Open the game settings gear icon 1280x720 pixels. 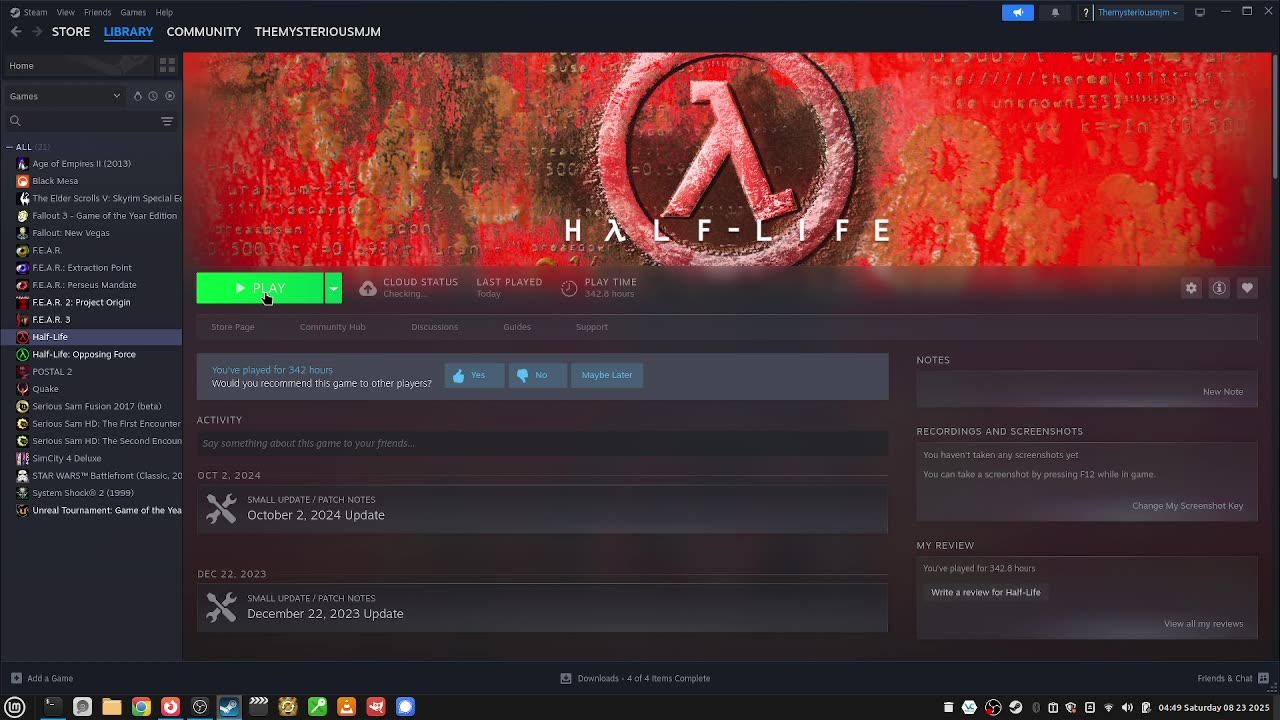[1191, 288]
